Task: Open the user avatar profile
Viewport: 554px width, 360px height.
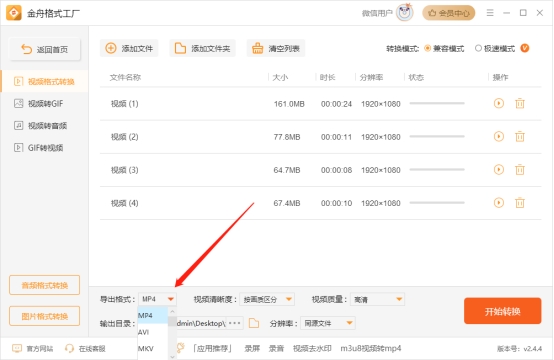Action: [x=405, y=13]
